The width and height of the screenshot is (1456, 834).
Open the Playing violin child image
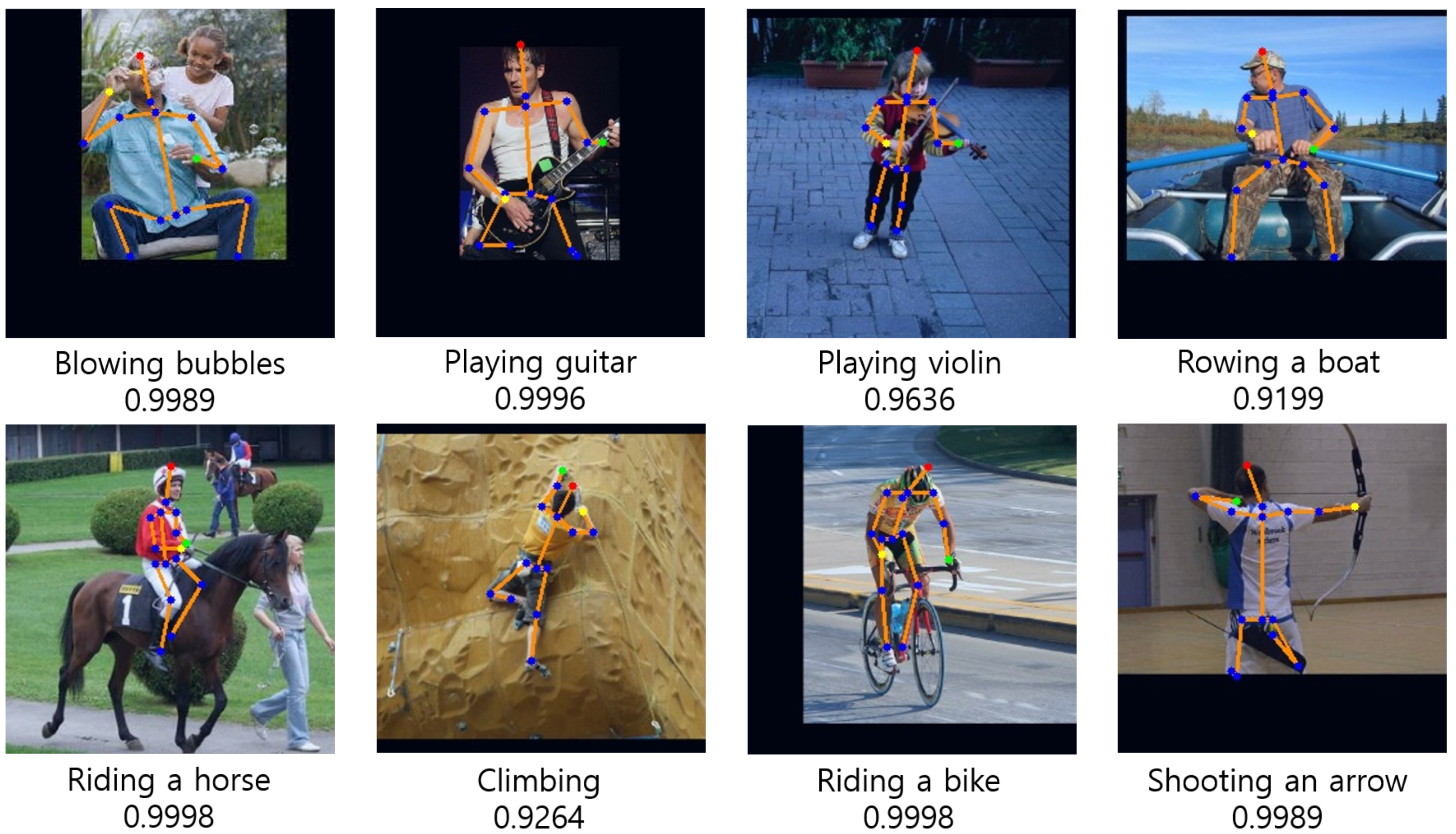[911, 173]
